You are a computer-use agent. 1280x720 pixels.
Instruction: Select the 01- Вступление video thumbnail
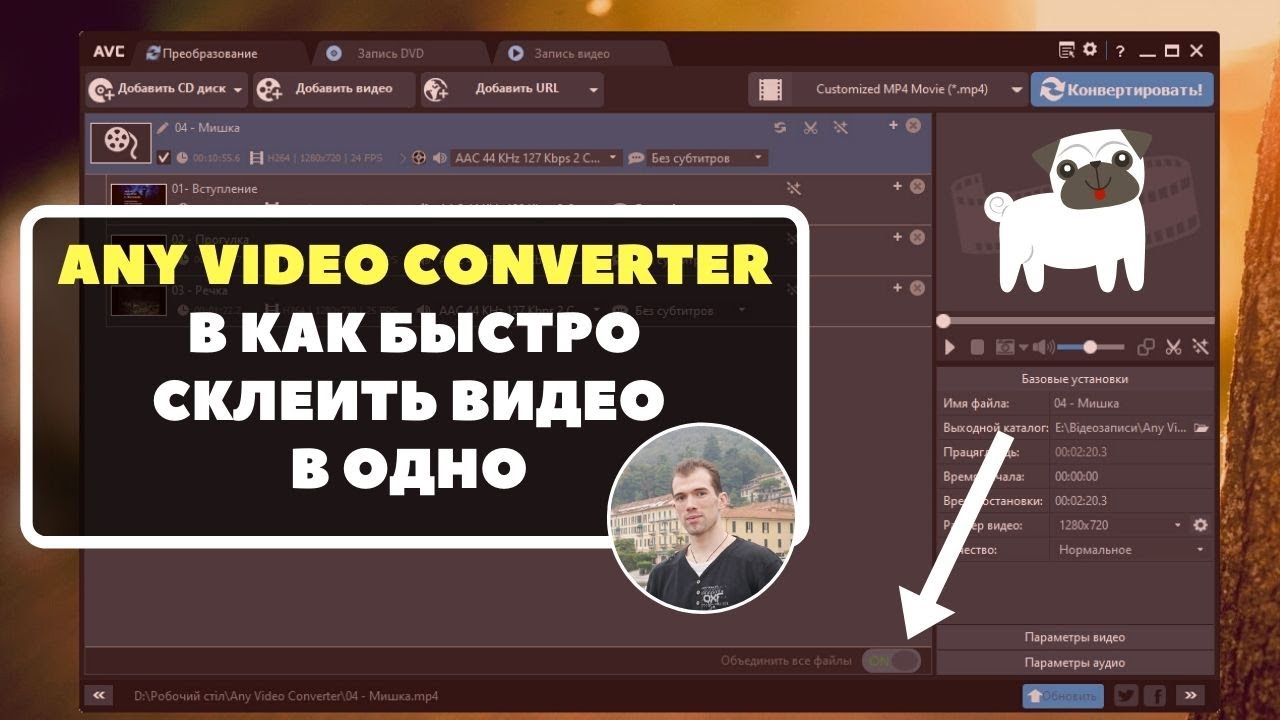point(138,197)
